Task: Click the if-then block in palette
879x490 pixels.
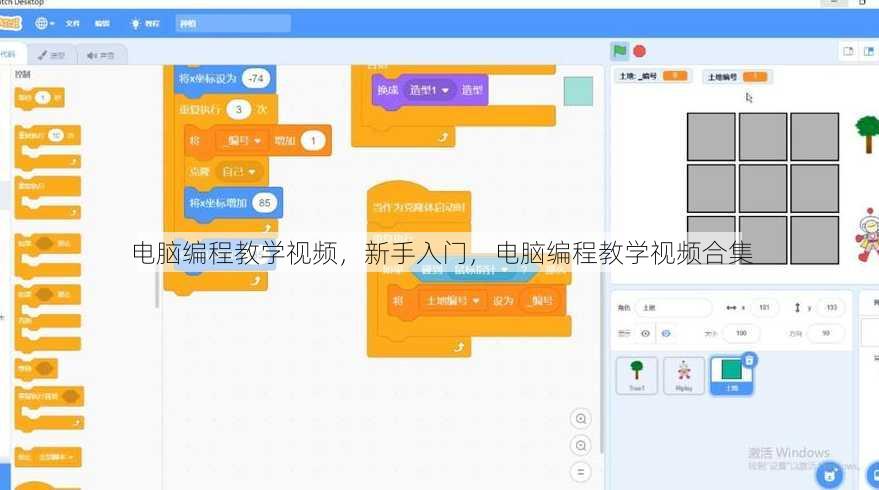Action: [48, 255]
